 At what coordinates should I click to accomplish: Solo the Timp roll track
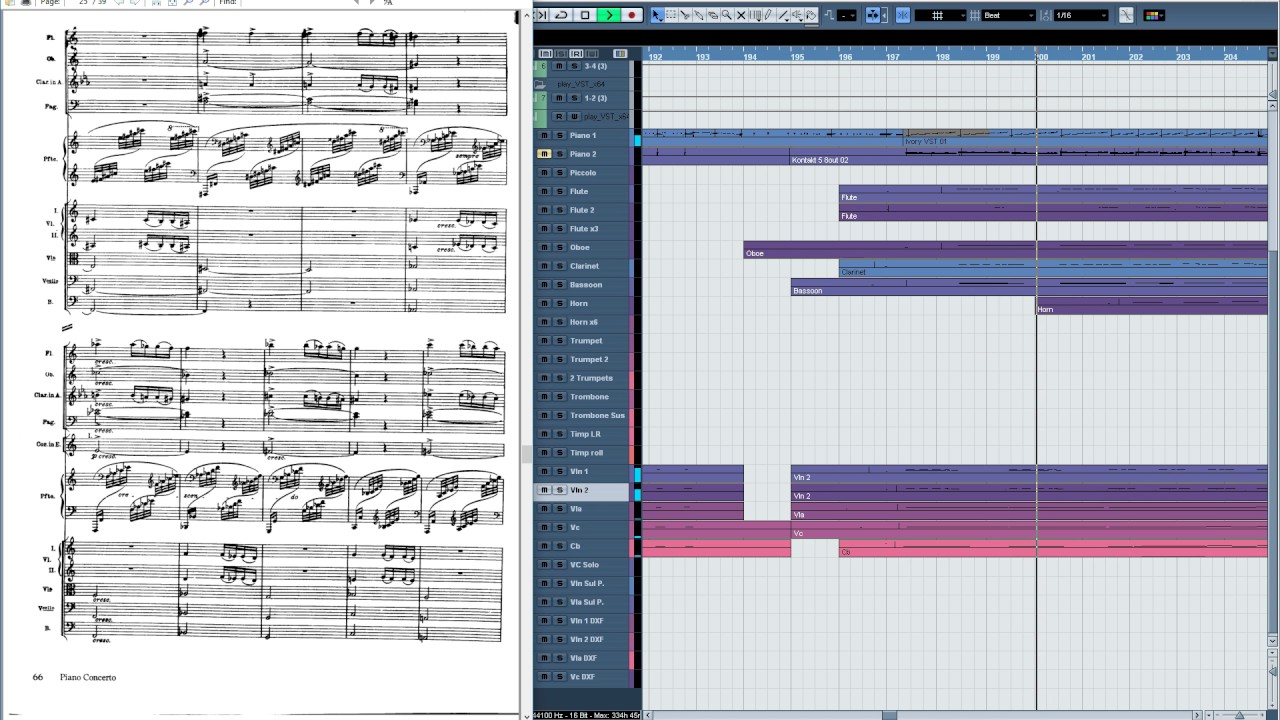[x=559, y=453]
